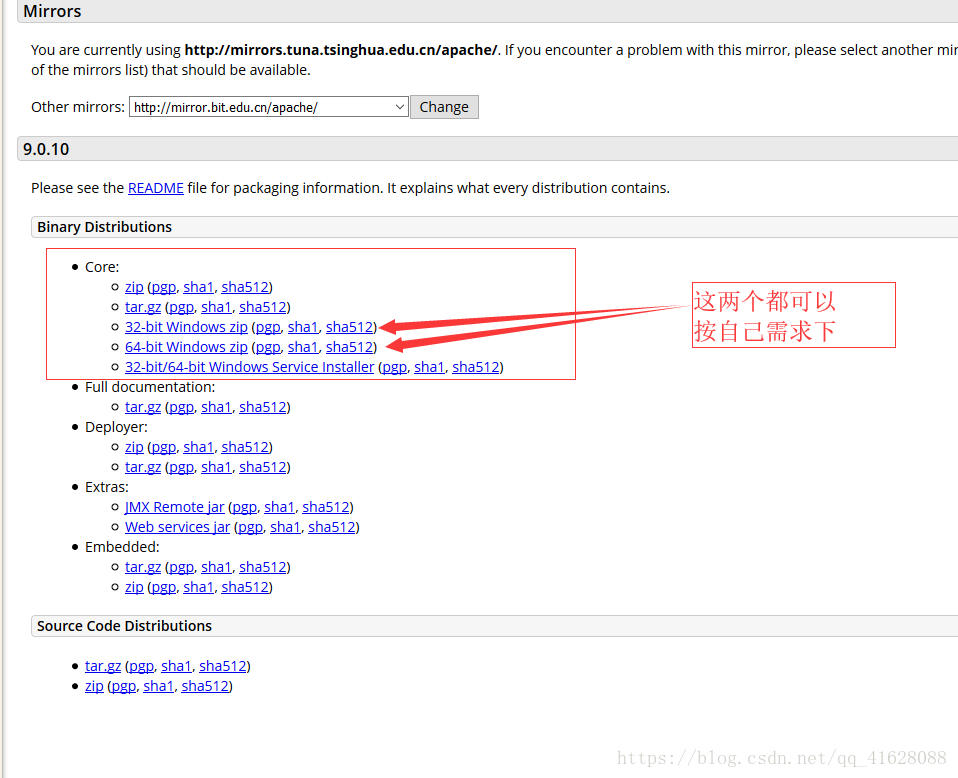
Task: Open Windows Service Installer pgp link
Action: pyautogui.click(x=395, y=367)
